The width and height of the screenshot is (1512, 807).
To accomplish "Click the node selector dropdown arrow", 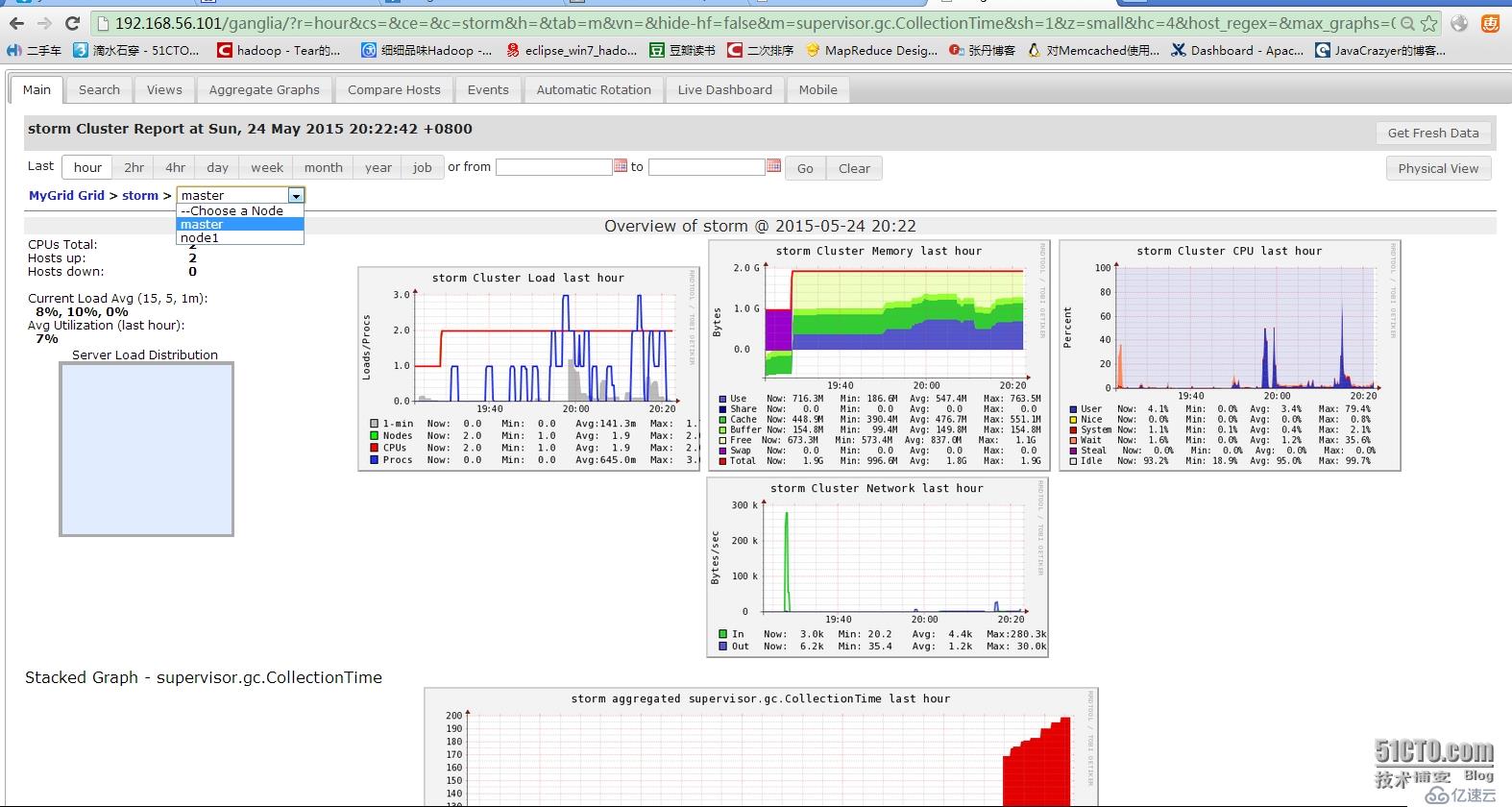I will (x=296, y=195).
